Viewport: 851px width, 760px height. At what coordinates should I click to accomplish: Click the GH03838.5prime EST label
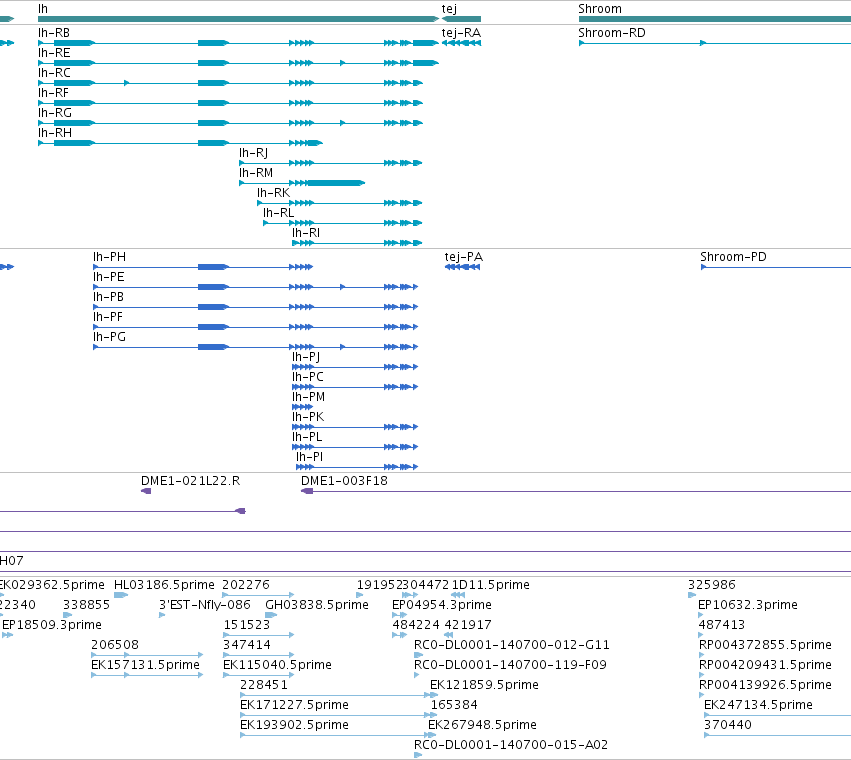pyautogui.click(x=317, y=605)
